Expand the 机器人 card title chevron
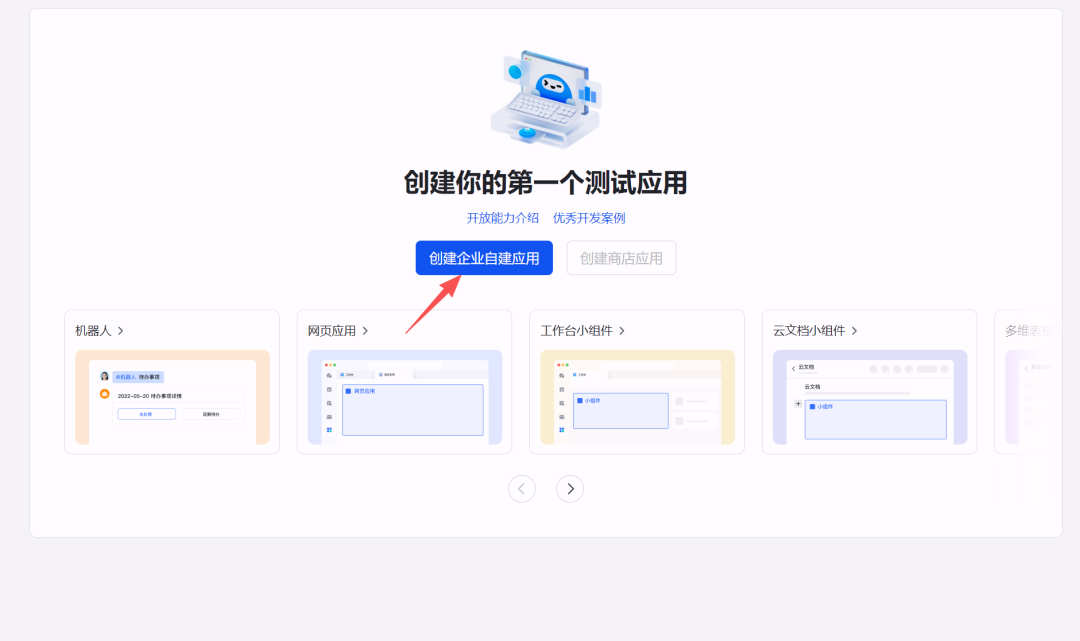The image size is (1080, 641). pos(121,331)
